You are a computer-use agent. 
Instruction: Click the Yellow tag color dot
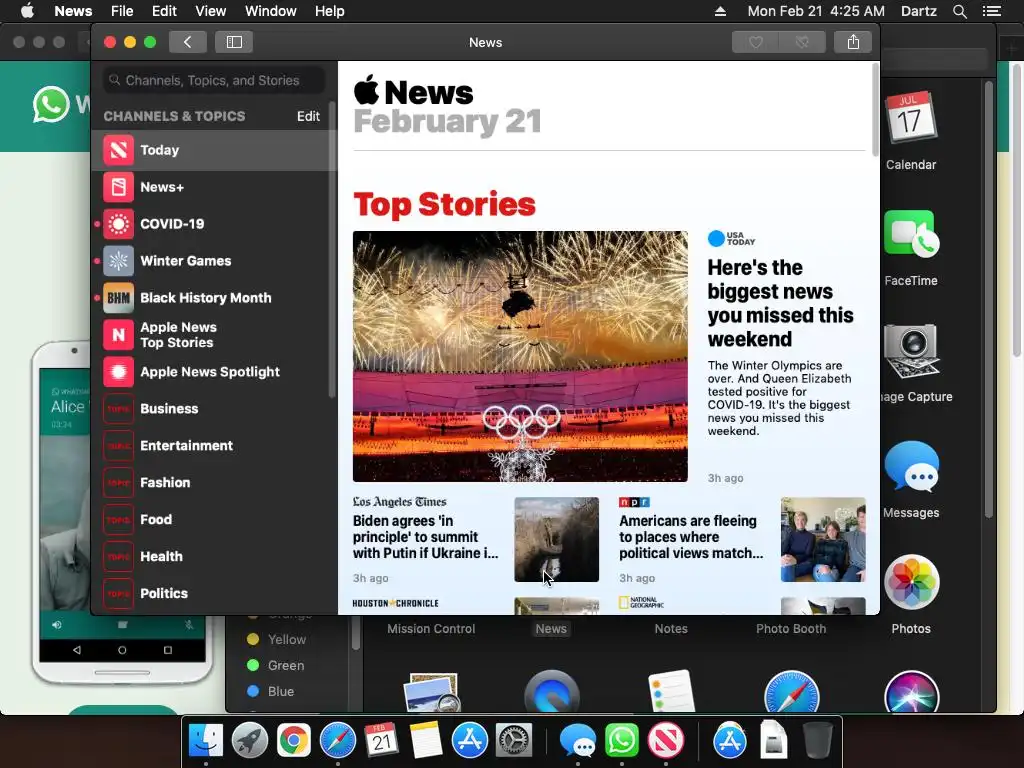253,639
